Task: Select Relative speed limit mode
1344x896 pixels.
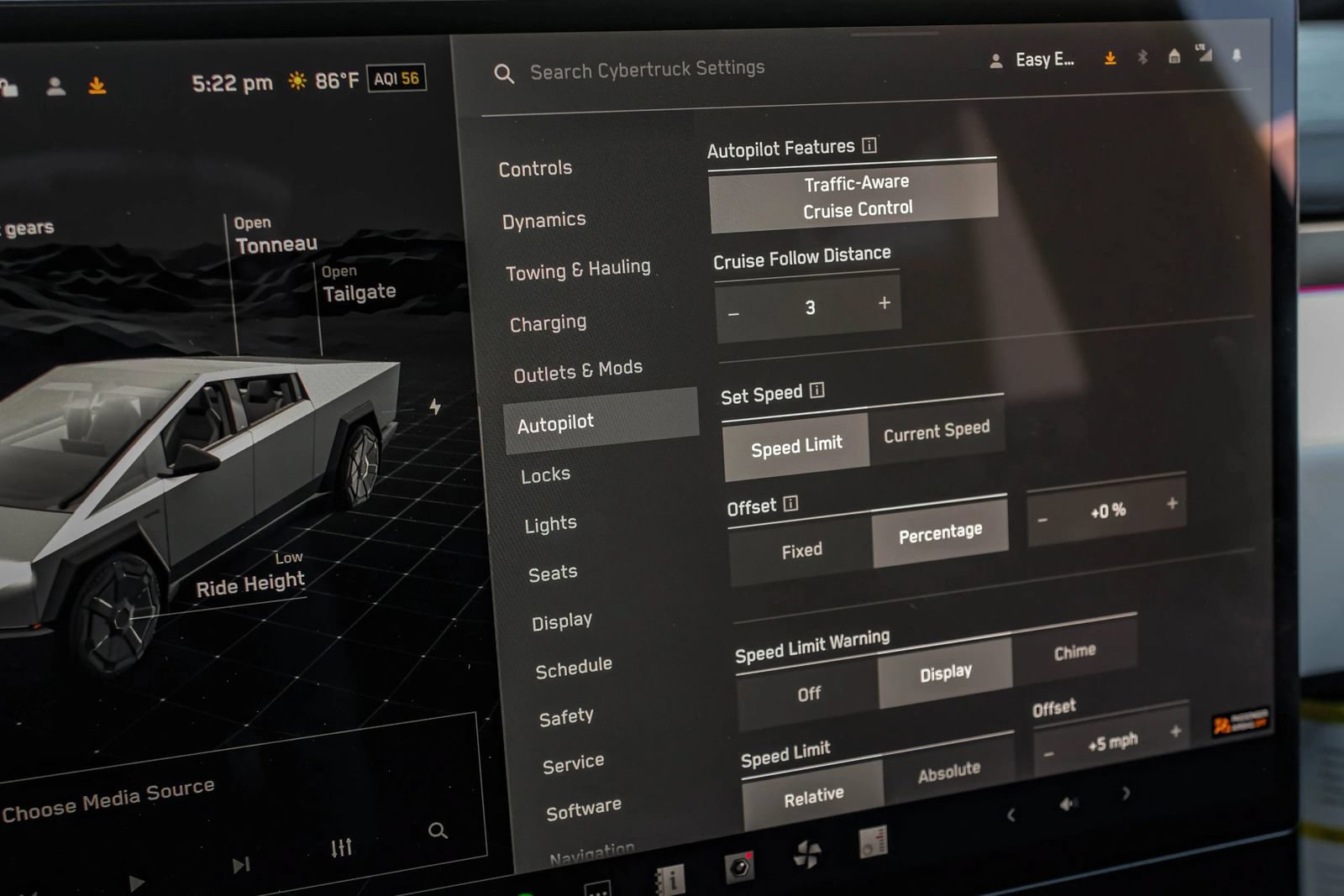Action: click(x=813, y=797)
